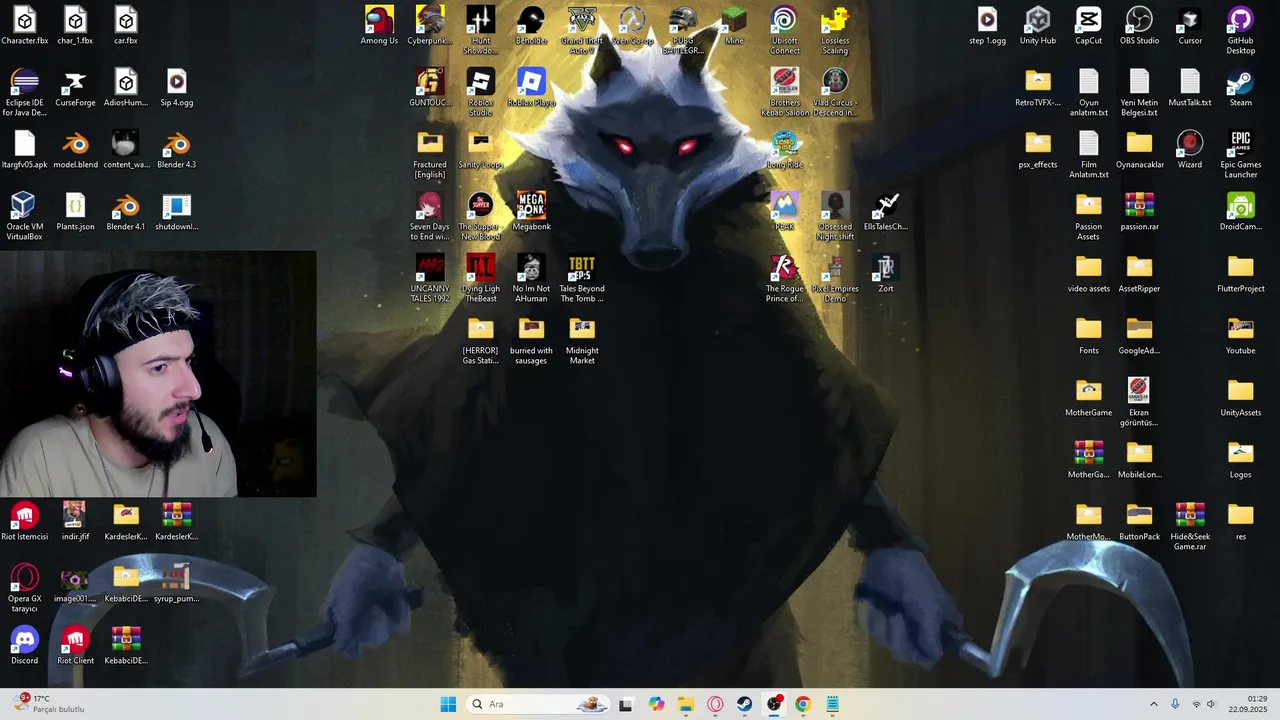Select the Hide&Seek Game.rar archive

(x=1190, y=526)
